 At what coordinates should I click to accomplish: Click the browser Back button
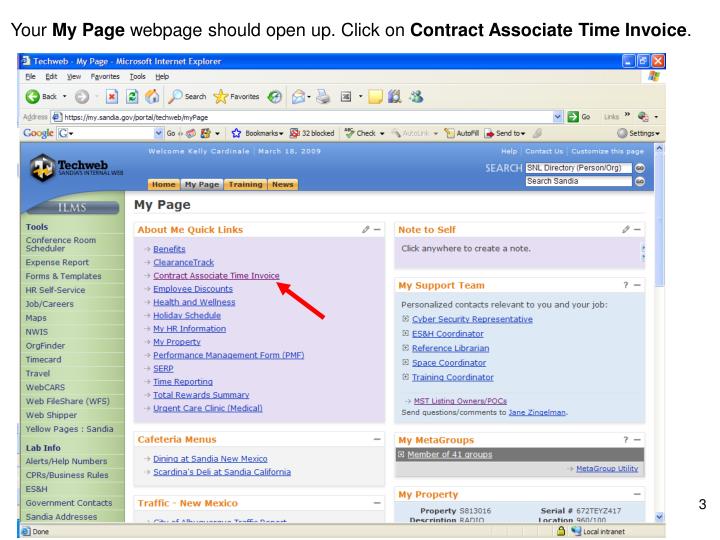(41, 96)
